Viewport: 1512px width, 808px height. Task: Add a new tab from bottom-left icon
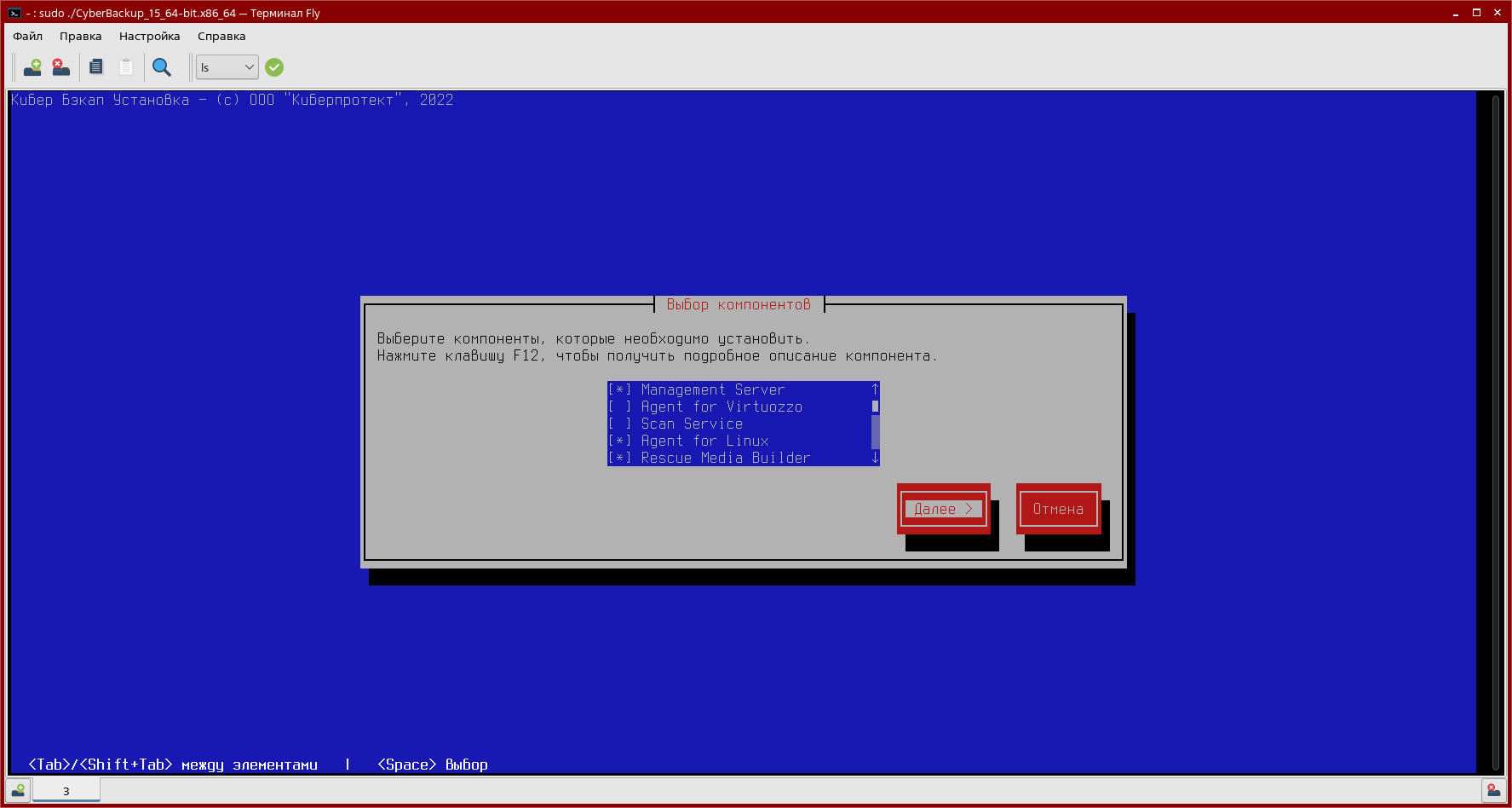(18, 790)
